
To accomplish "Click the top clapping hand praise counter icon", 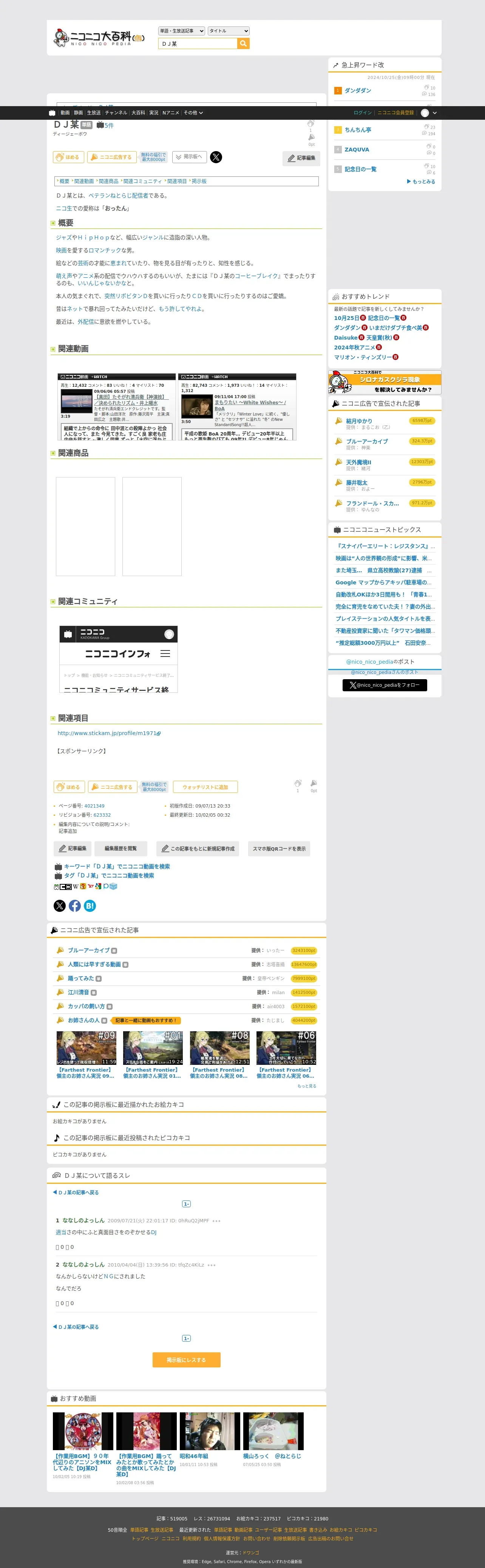I will tap(310, 124).
